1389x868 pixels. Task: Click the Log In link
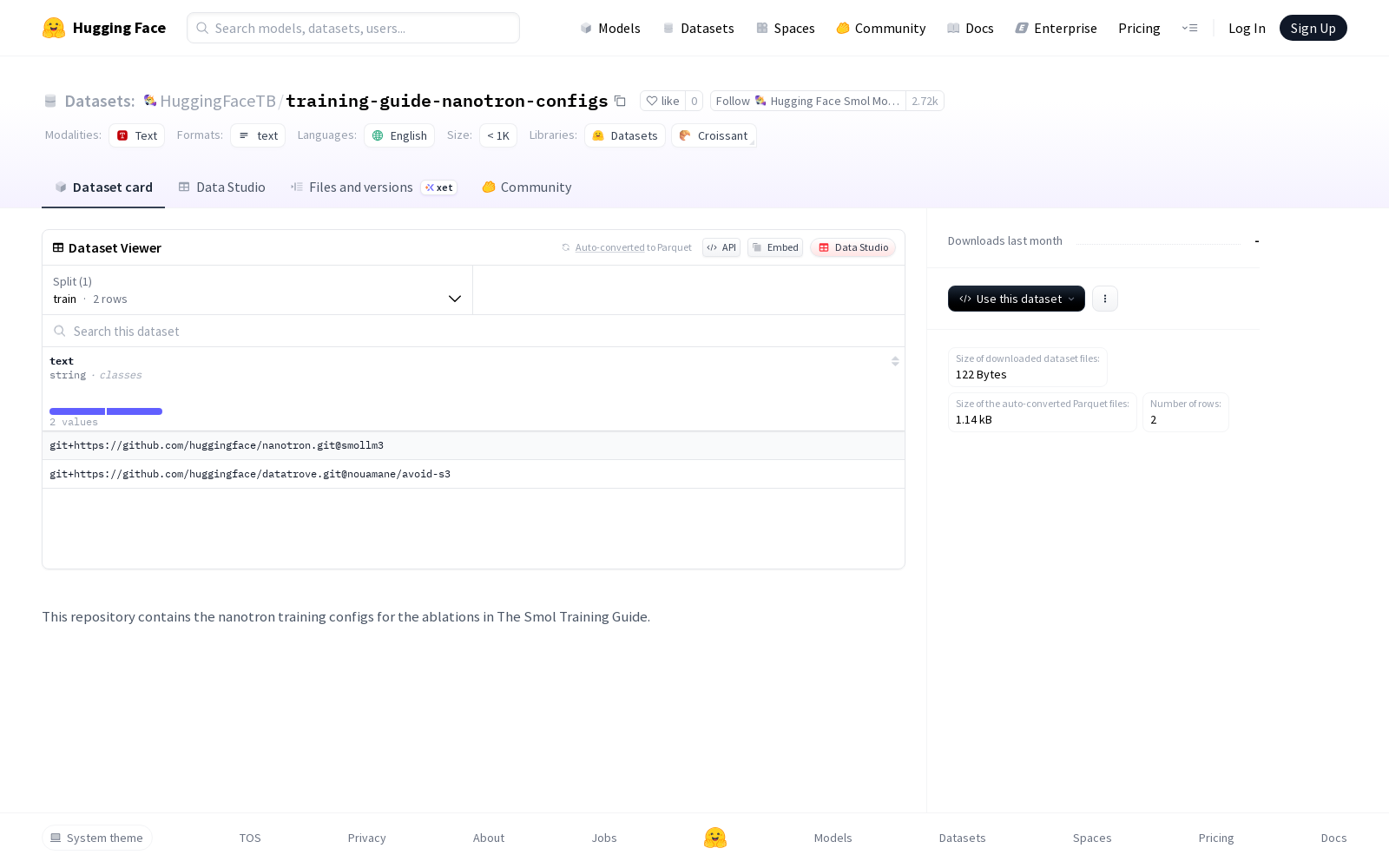pos(1247,28)
